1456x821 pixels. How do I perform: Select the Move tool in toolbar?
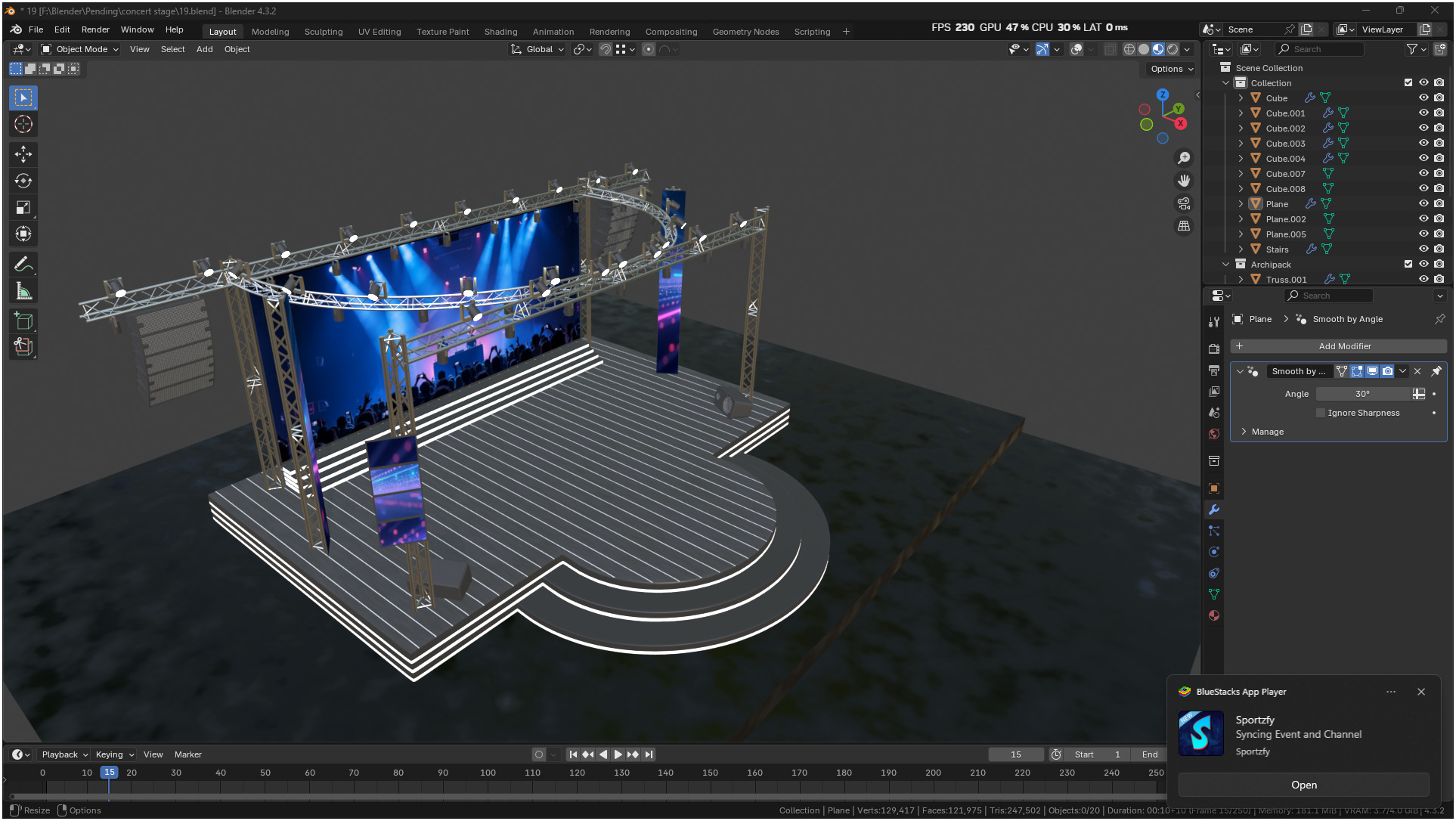click(x=23, y=154)
